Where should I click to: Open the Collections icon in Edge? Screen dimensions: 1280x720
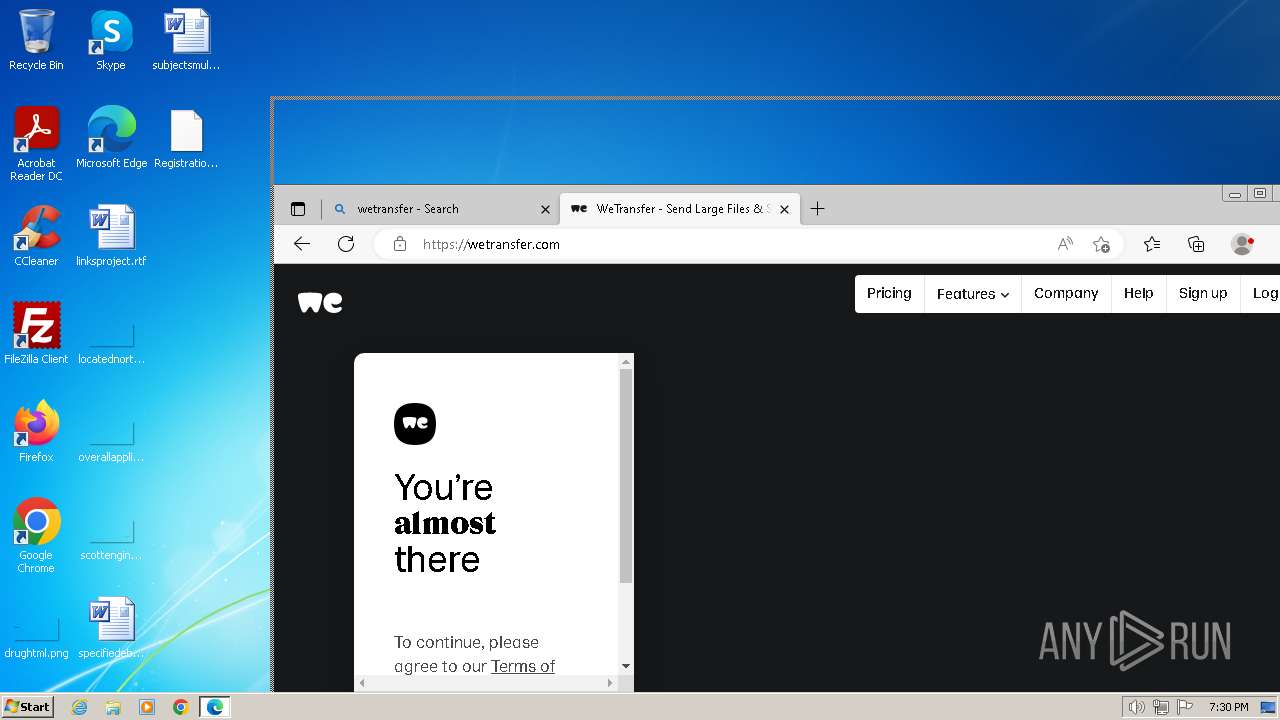[x=1196, y=244]
